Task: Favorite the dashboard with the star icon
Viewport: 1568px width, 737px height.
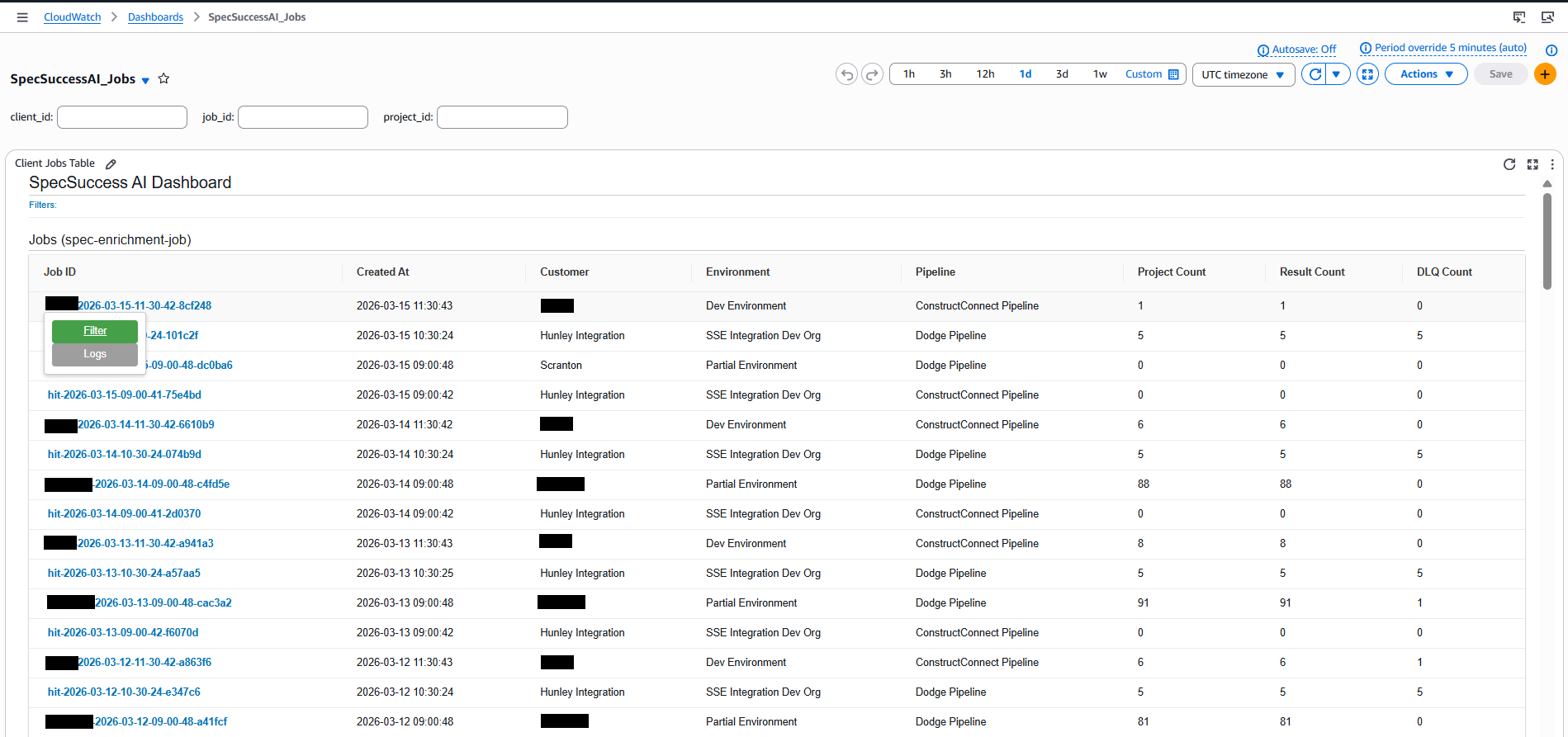Action: point(163,78)
